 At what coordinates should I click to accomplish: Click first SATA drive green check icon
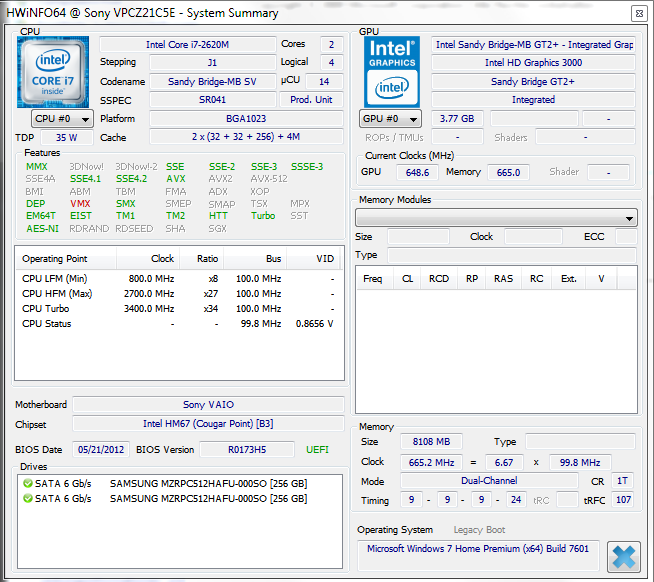tap(28, 484)
